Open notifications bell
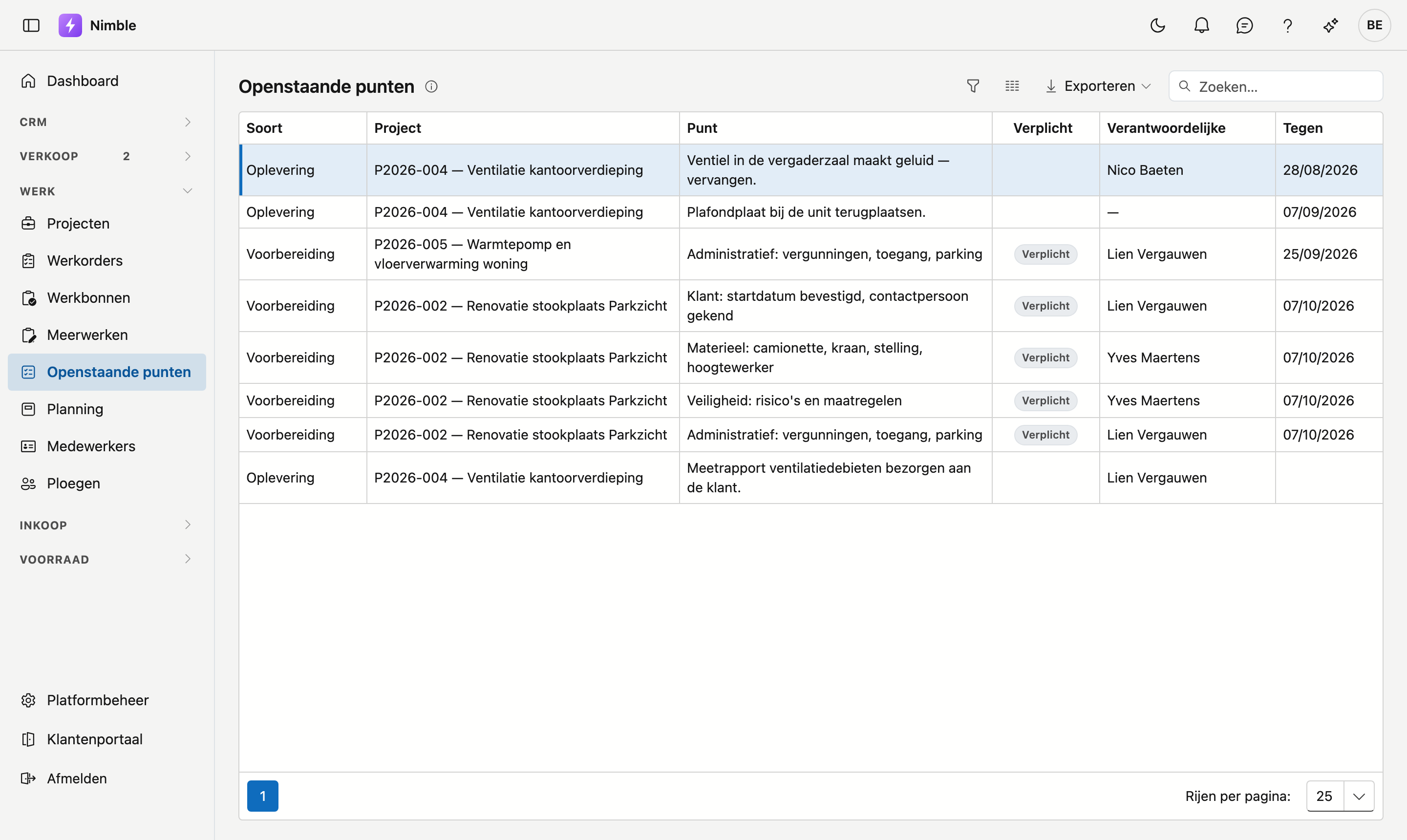This screenshot has width=1407, height=840. pos(1201,25)
